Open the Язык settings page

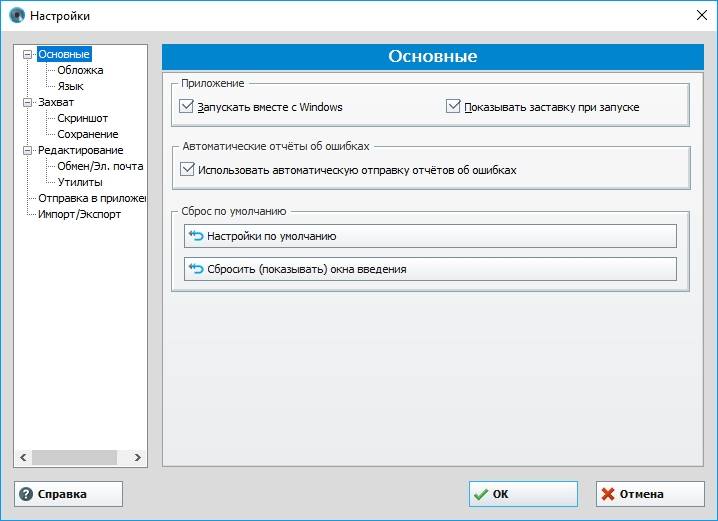click(x=71, y=86)
